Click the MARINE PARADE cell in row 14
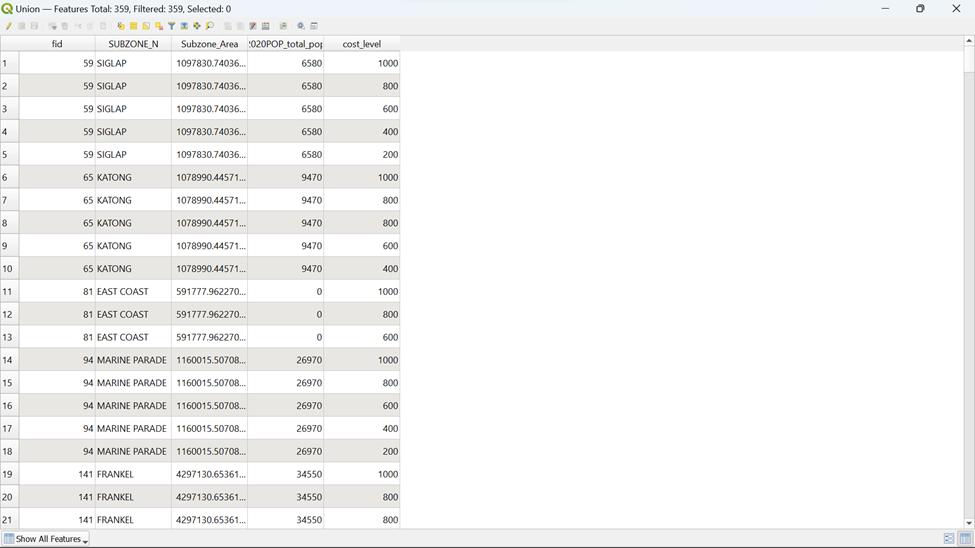Image resolution: width=975 pixels, height=548 pixels. (x=132, y=360)
